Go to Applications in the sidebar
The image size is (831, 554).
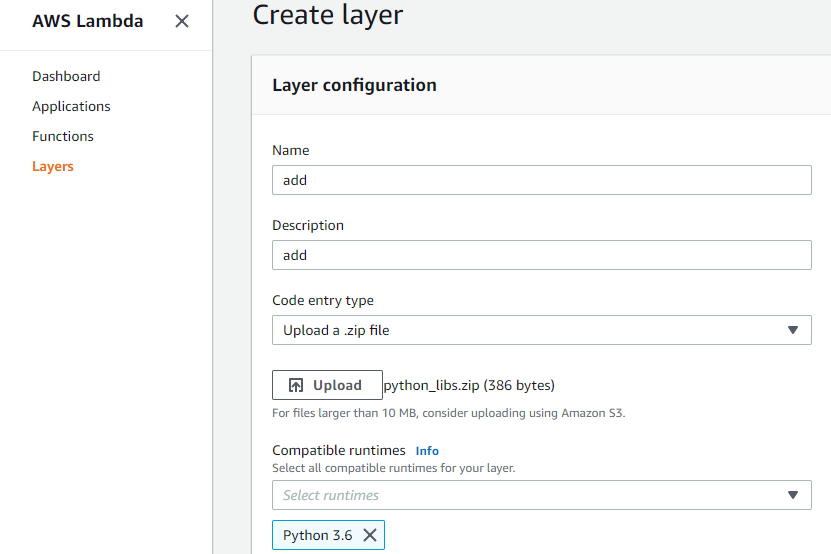tap(71, 106)
